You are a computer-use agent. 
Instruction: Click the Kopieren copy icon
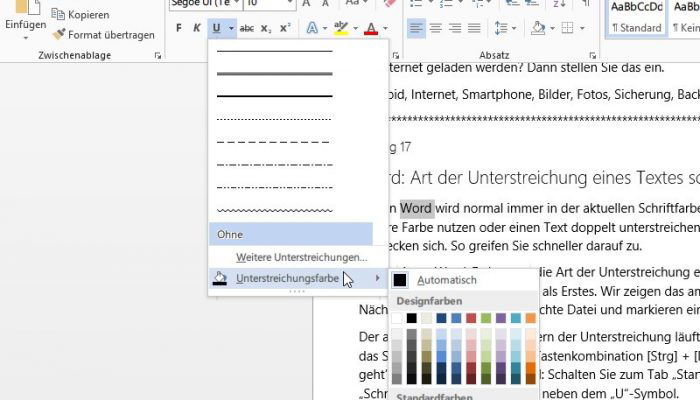click(x=58, y=14)
